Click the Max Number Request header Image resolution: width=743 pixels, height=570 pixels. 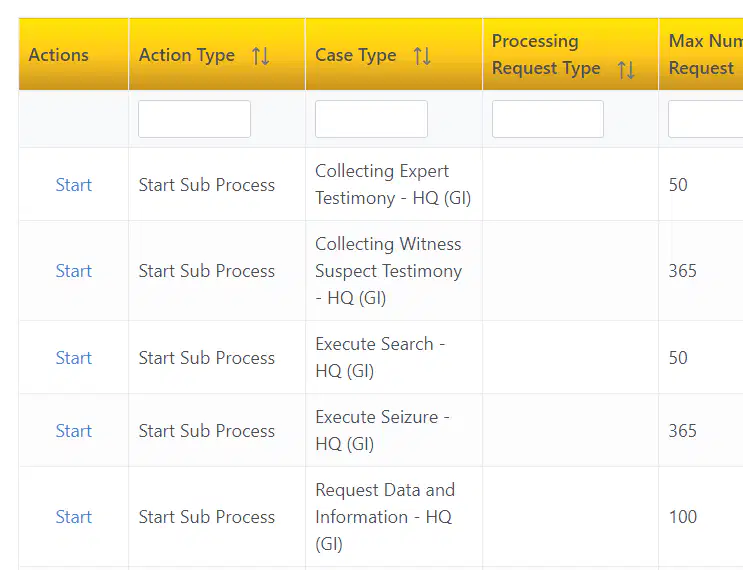coord(706,54)
